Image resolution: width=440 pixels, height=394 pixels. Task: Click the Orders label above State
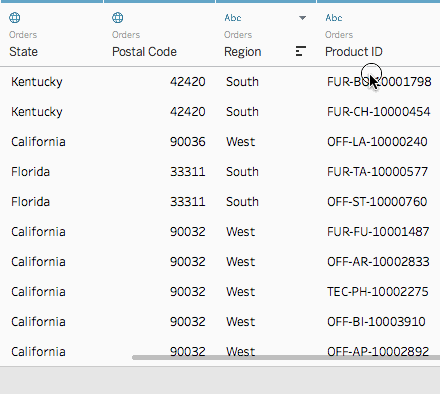(x=23, y=35)
